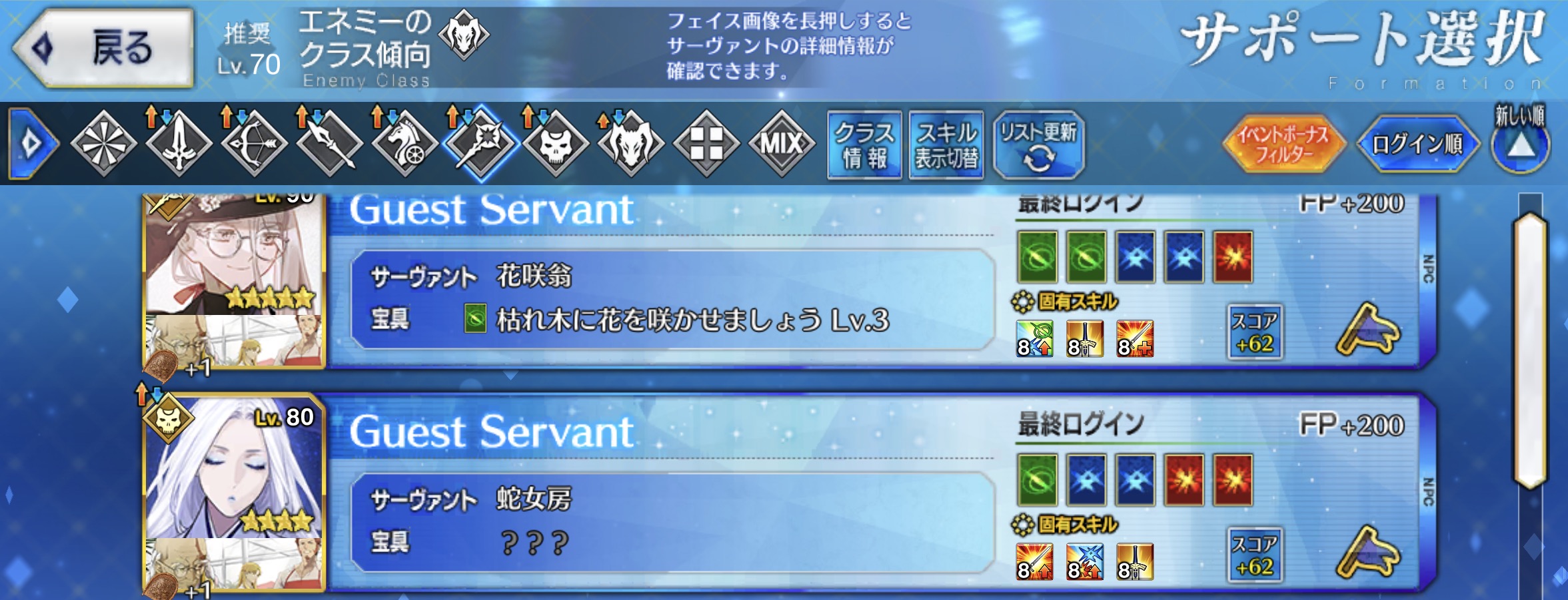Filter supports by Berserker class icon

pyautogui.click(x=631, y=143)
